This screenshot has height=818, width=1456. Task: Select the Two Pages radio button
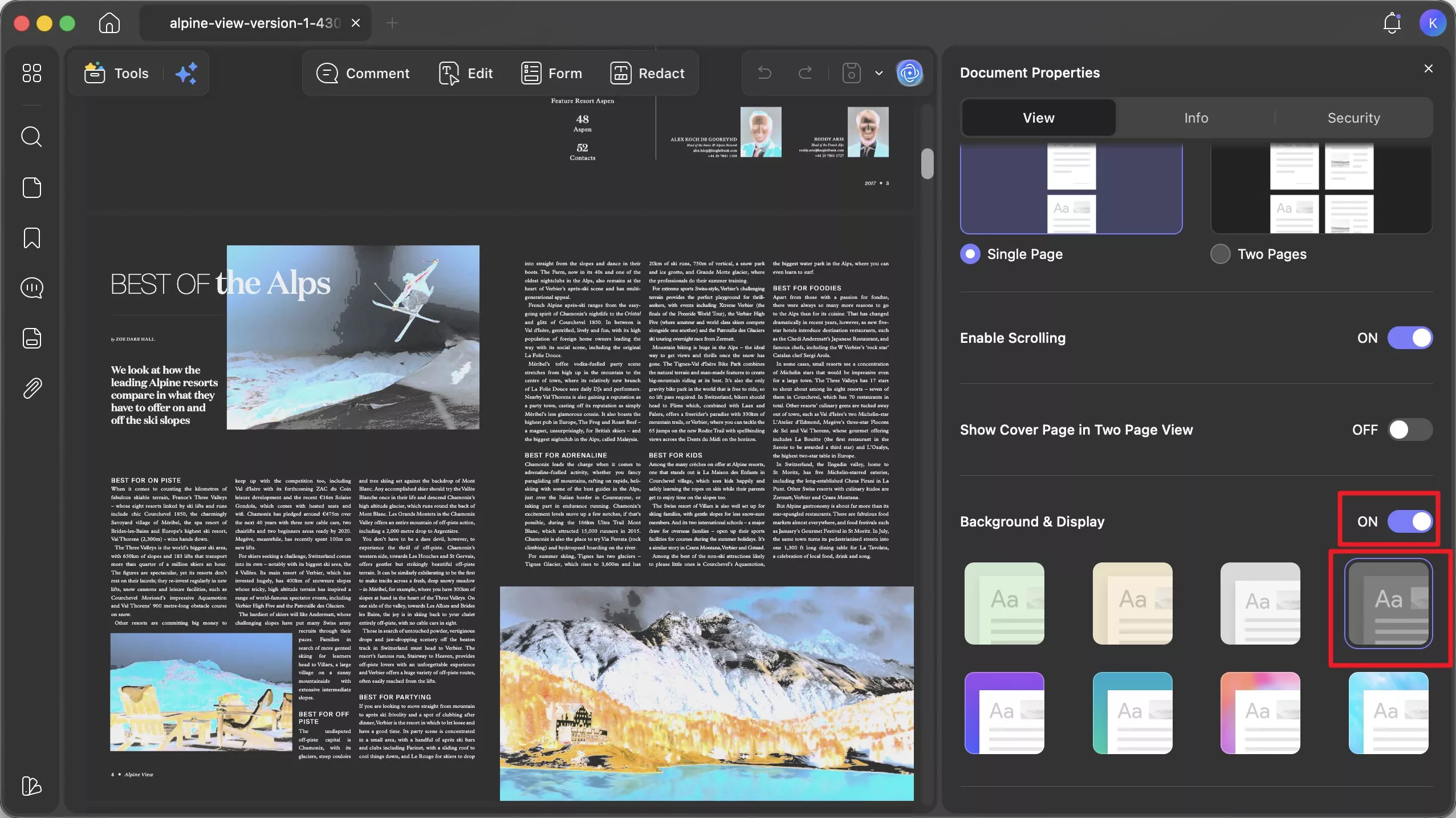point(1220,254)
